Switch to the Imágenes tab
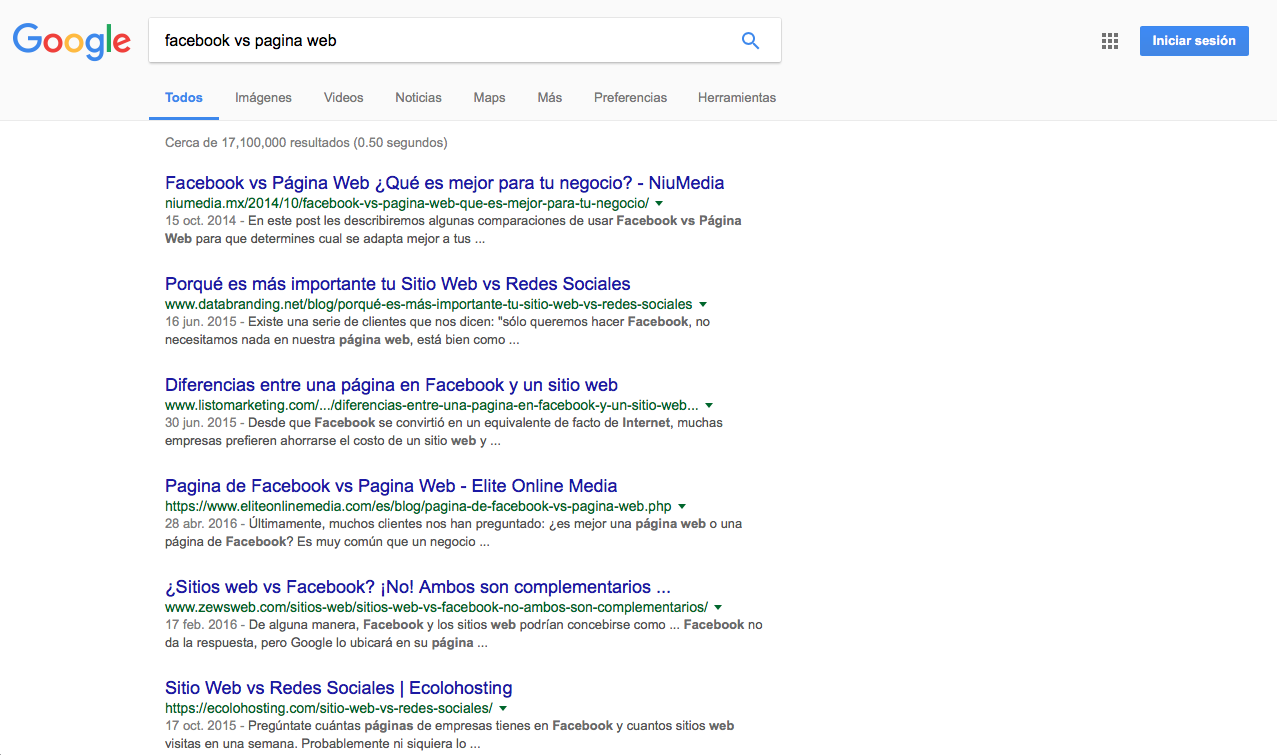Image resolution: width=1277 pixels, height=755 pixels. point(263,98)
